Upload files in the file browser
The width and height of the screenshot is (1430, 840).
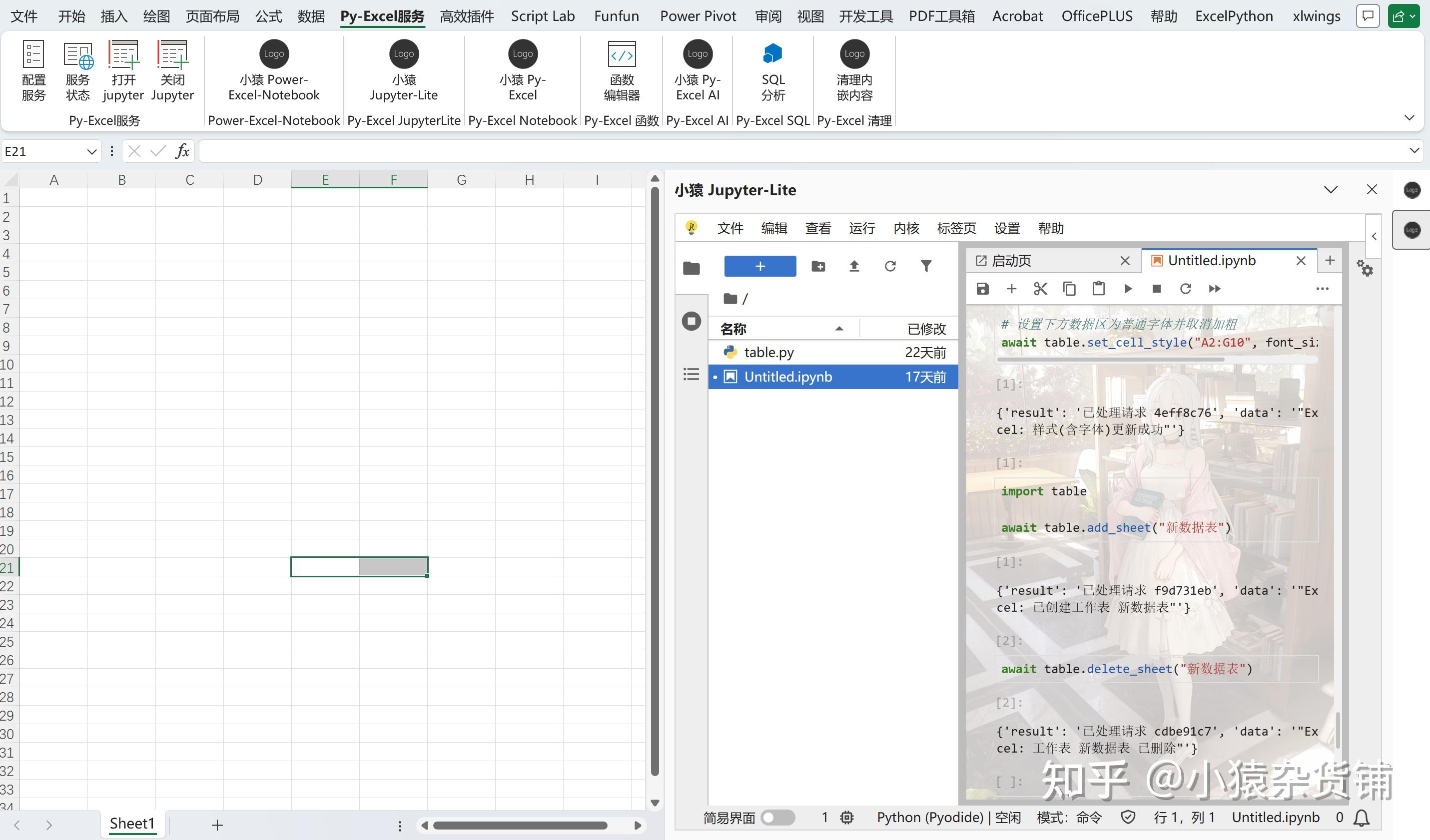pos(854,266)
